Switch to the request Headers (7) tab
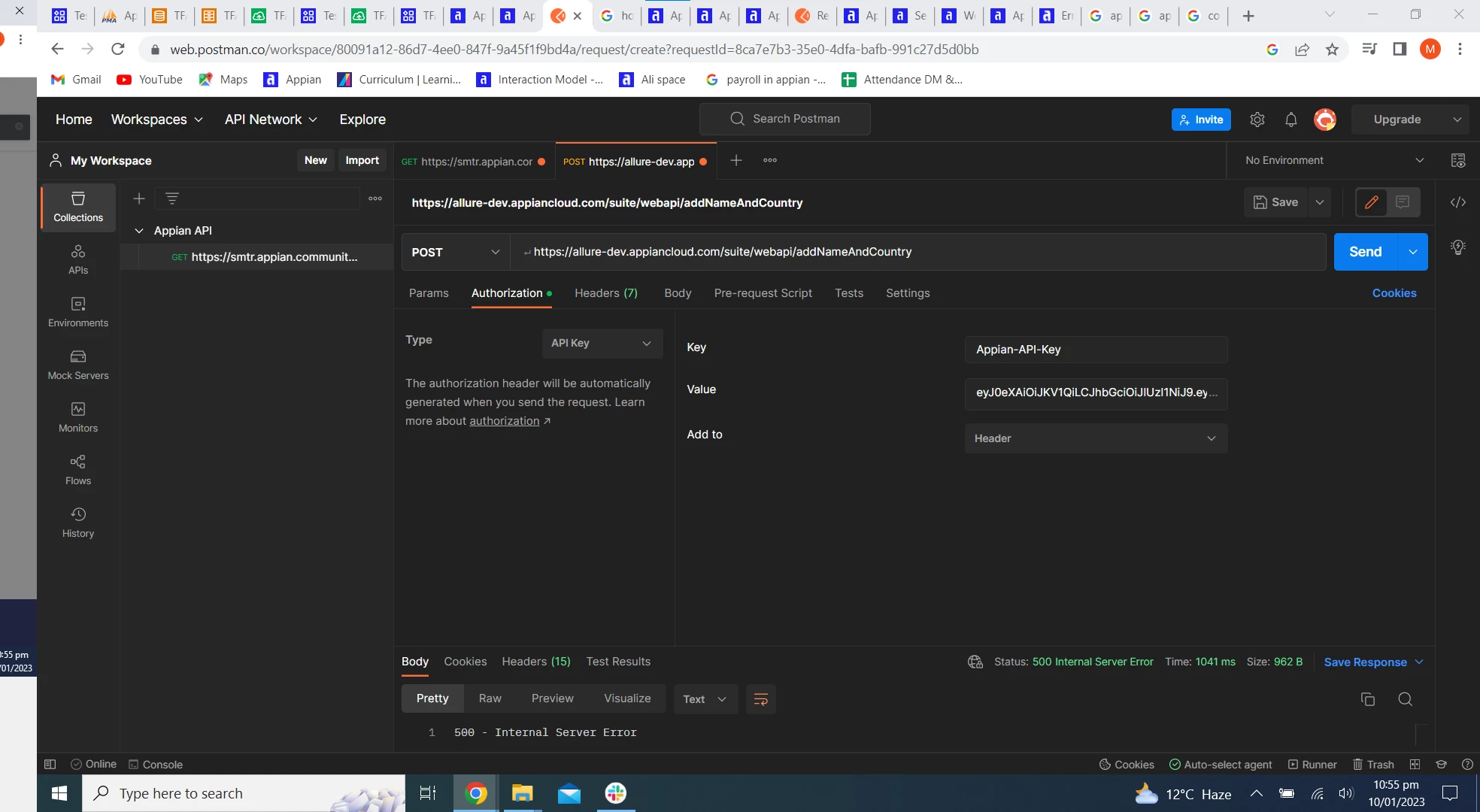Screen dimensions: 1480x812 click(x=605, y=293)
